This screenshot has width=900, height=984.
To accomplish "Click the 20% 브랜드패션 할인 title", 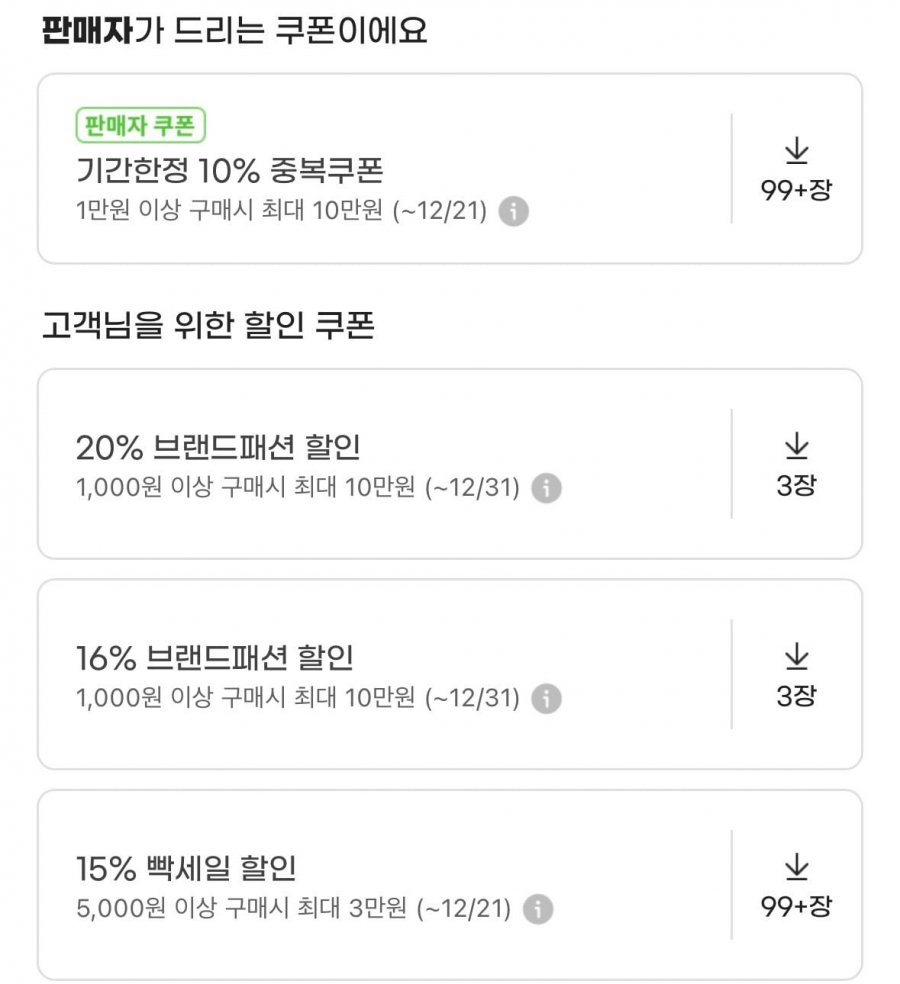I will pyautogui.click(x=217, y=447).
